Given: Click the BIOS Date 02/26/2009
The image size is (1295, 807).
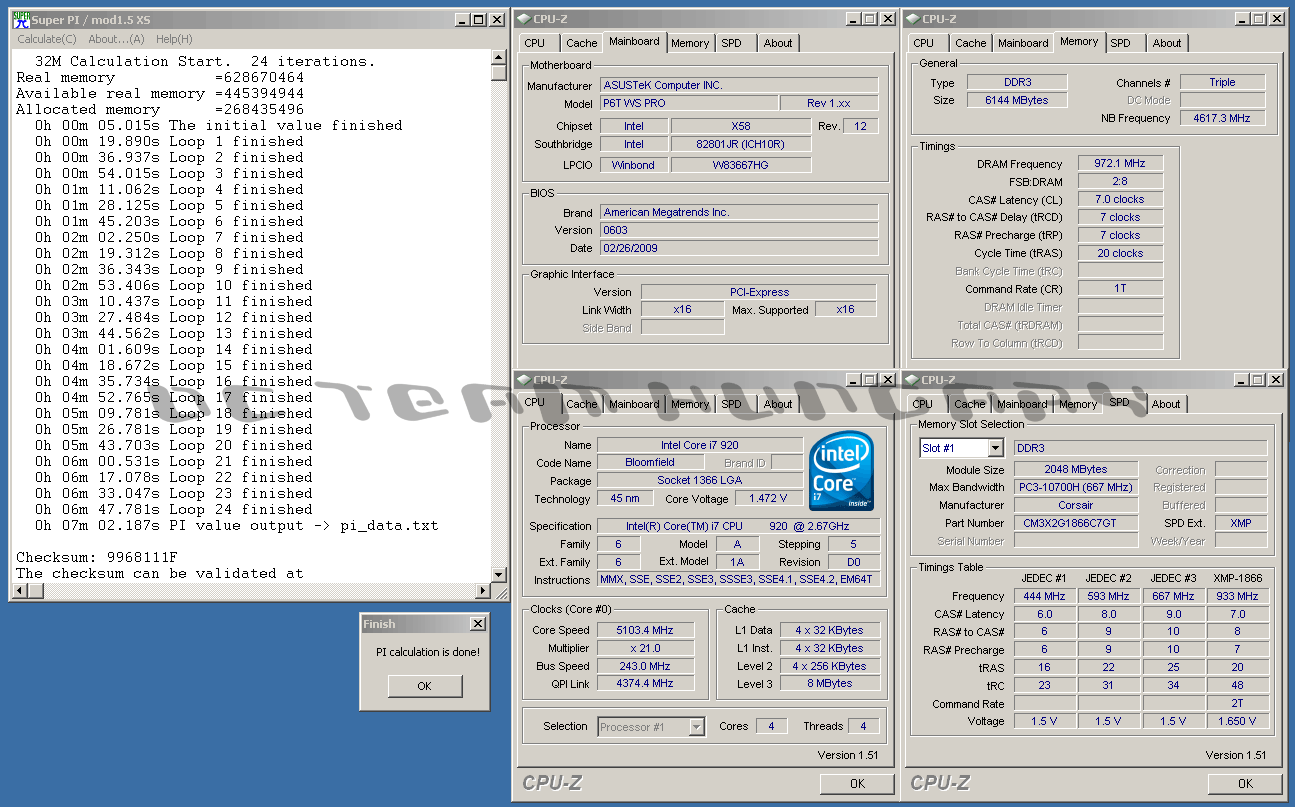Looking at the screenshot, I should pyautogui.click(x=739, y=248).
